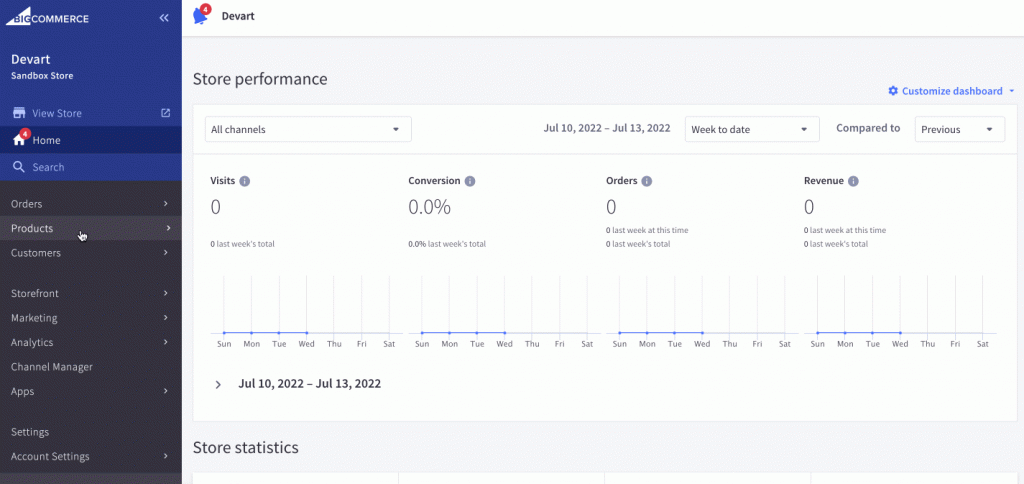Open Customize dashboard menu
Viewport: 1024px width, 484px height.
(x=951, y=91)
